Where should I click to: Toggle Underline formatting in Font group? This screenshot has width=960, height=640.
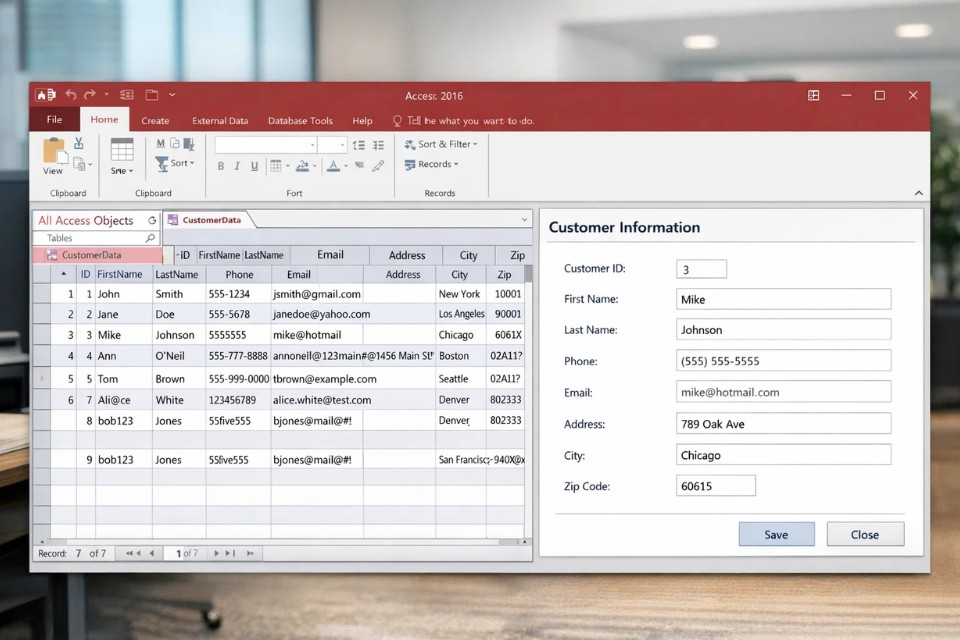(254, 166)
